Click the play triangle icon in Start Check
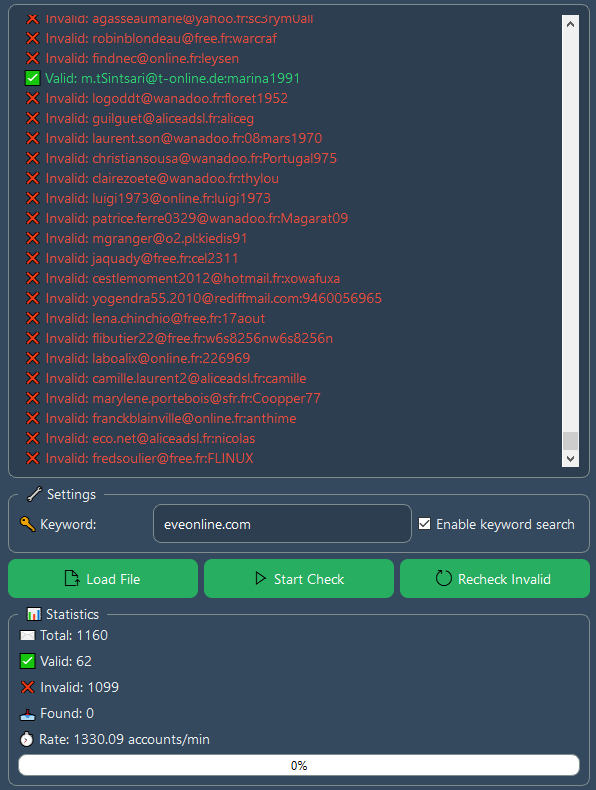The width and height of the screenshot is (596, 790). point(260,578)
